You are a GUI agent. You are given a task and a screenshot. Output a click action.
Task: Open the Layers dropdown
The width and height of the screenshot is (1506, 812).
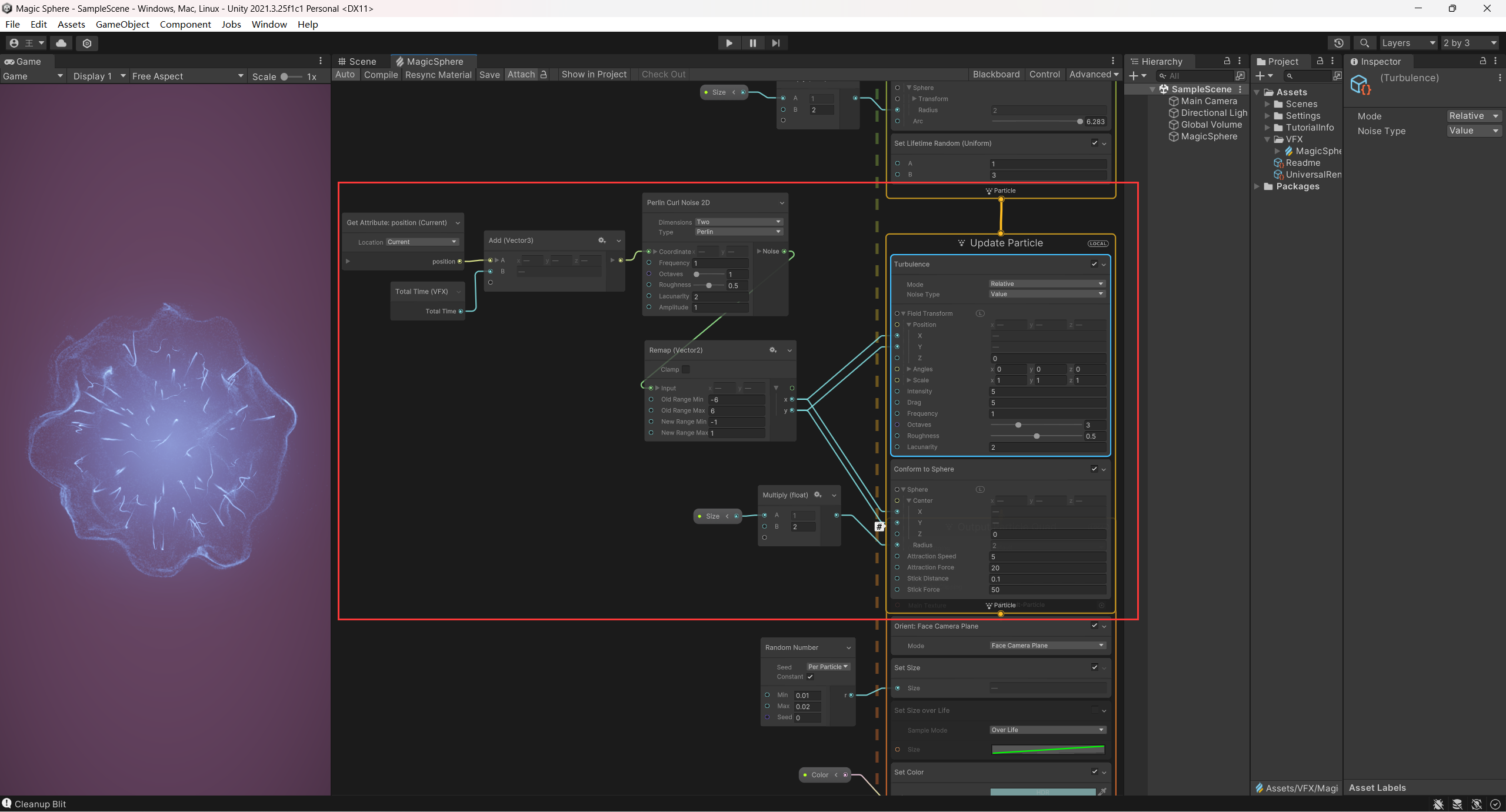click(x=1408, y=43)
